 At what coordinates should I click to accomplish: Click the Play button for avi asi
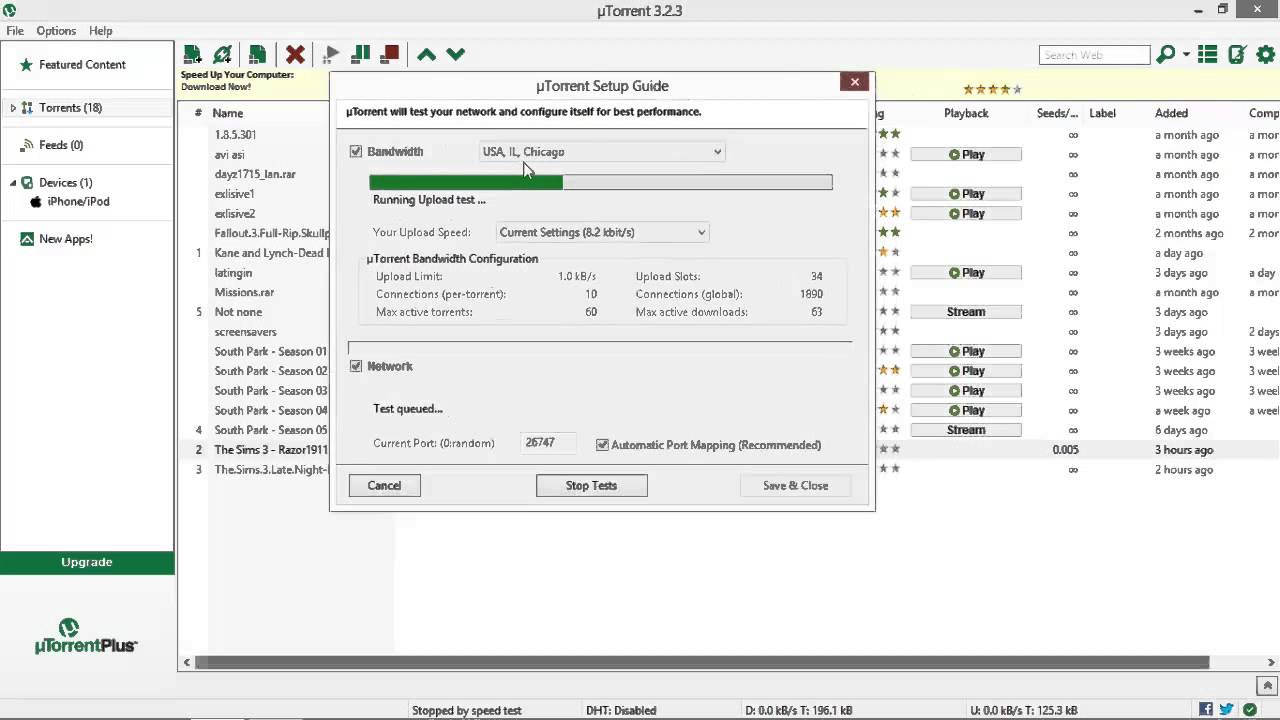pos(966,155)
